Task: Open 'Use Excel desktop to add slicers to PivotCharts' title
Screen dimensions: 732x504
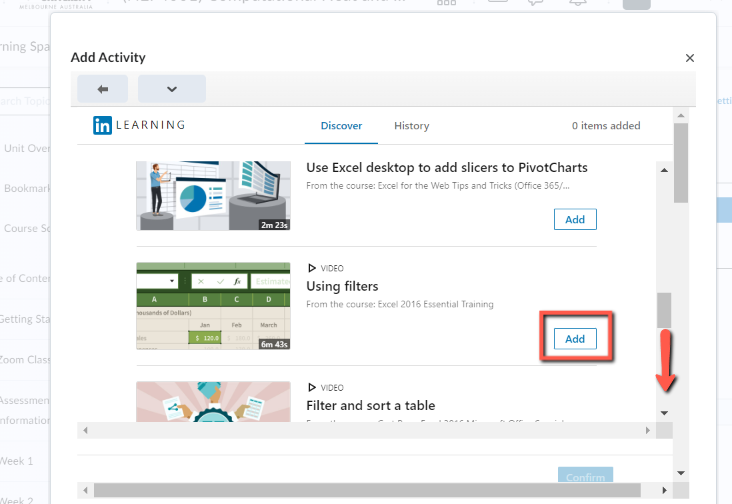Action: (447, 168)
